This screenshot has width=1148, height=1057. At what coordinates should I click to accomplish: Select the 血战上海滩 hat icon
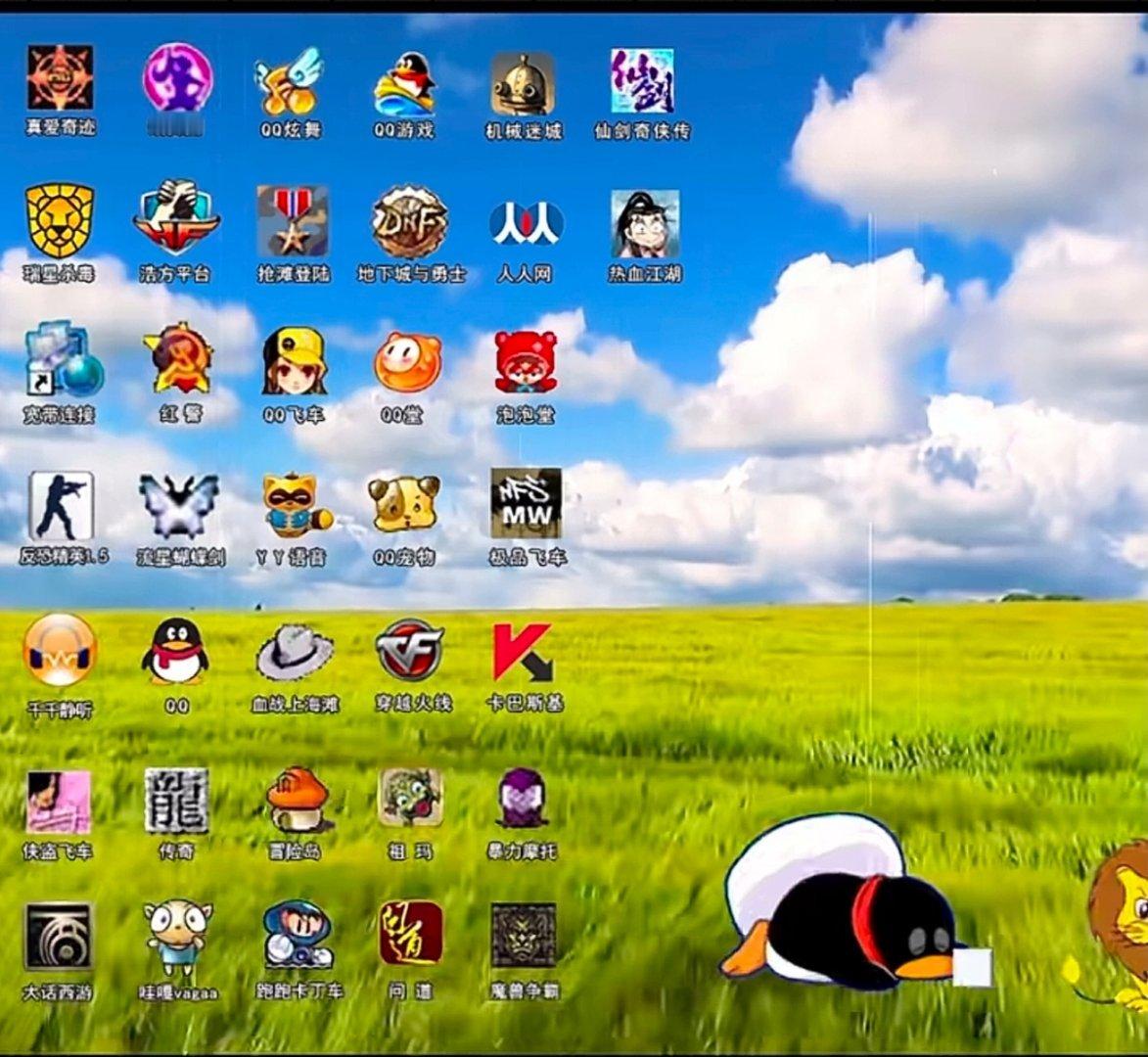point(295,652)
